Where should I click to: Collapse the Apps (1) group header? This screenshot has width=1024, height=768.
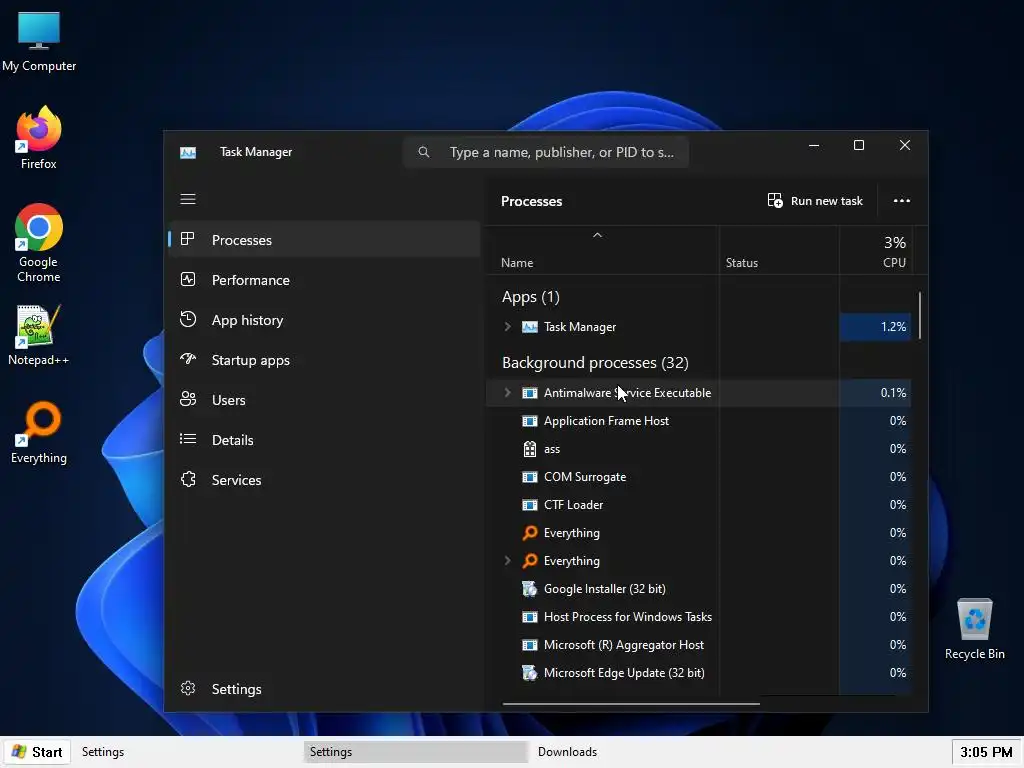click(x=531, y=297)
